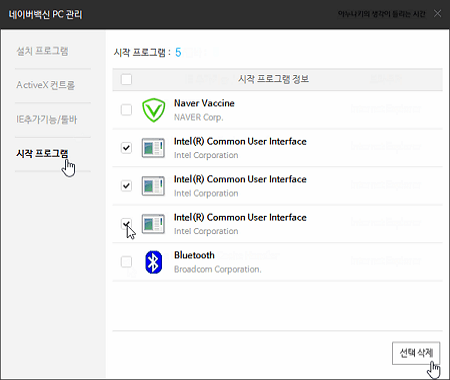Image resolution: width=450 pixels, height=380 pixels.
Task: Click the Broadcom Corporation. publisher text
Action: click(x=218, y=269)
